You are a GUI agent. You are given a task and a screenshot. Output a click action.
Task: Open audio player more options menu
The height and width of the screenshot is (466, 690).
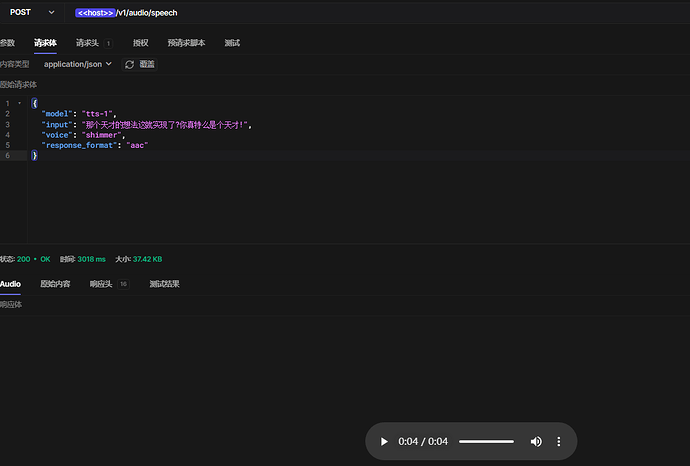tap(559, 441)
